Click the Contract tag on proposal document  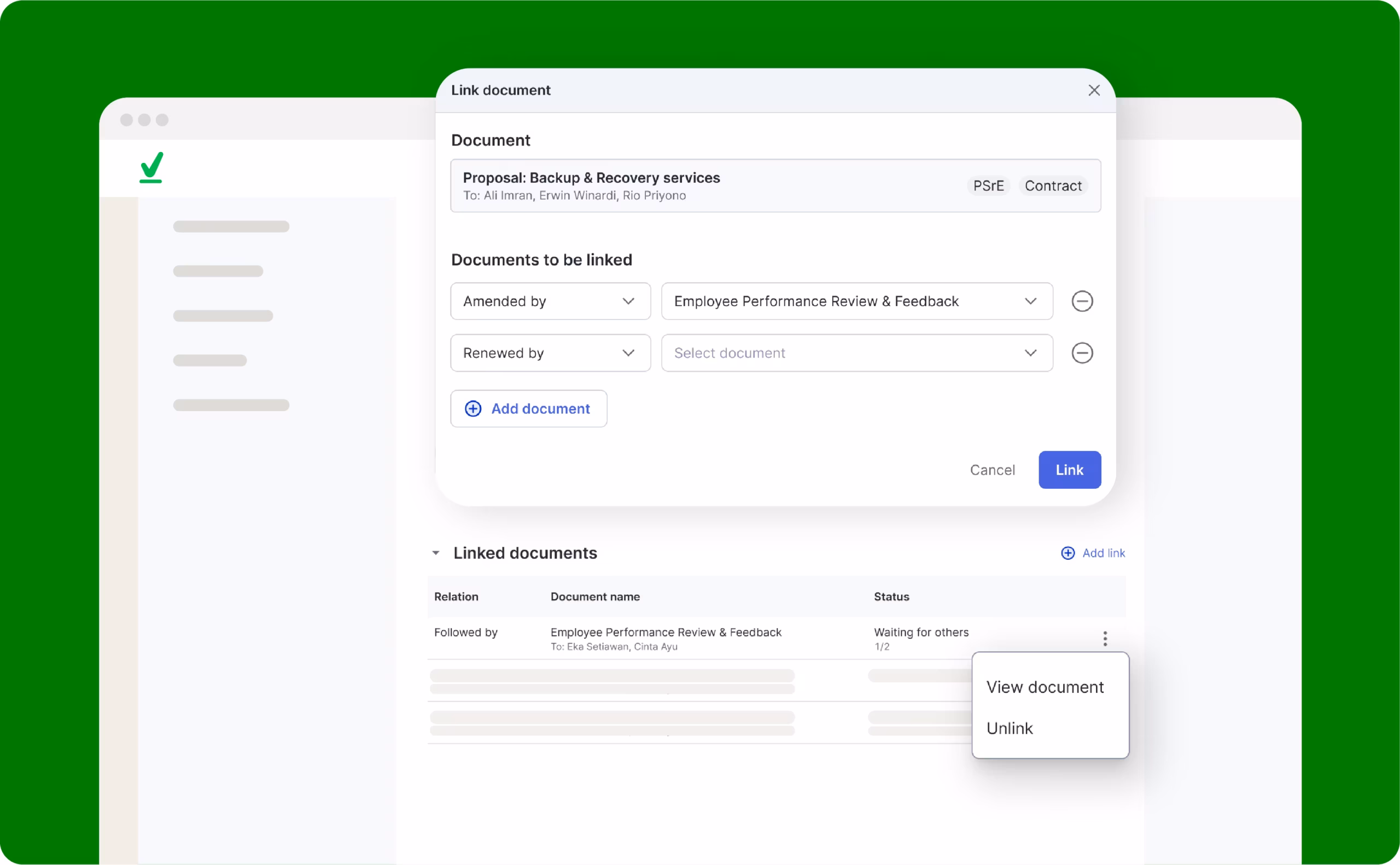coord(1052,186)
